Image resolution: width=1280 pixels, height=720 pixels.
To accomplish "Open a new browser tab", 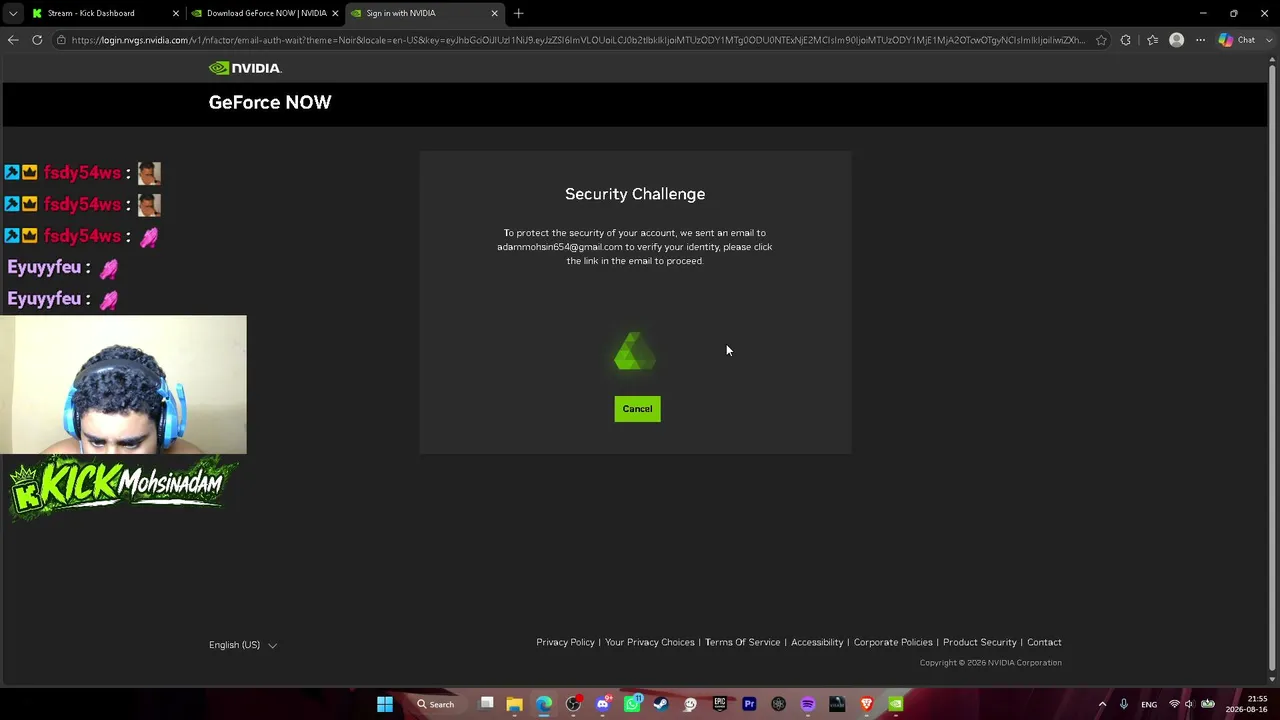I will click(518, 13).
